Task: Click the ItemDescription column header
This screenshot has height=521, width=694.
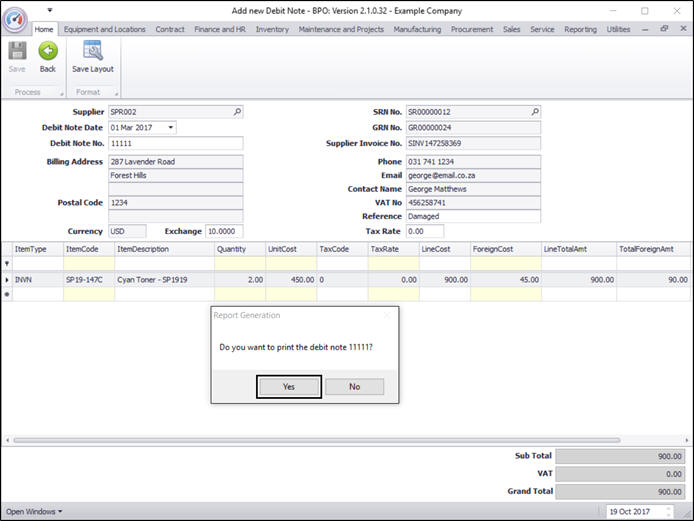Action: [164, 249]
